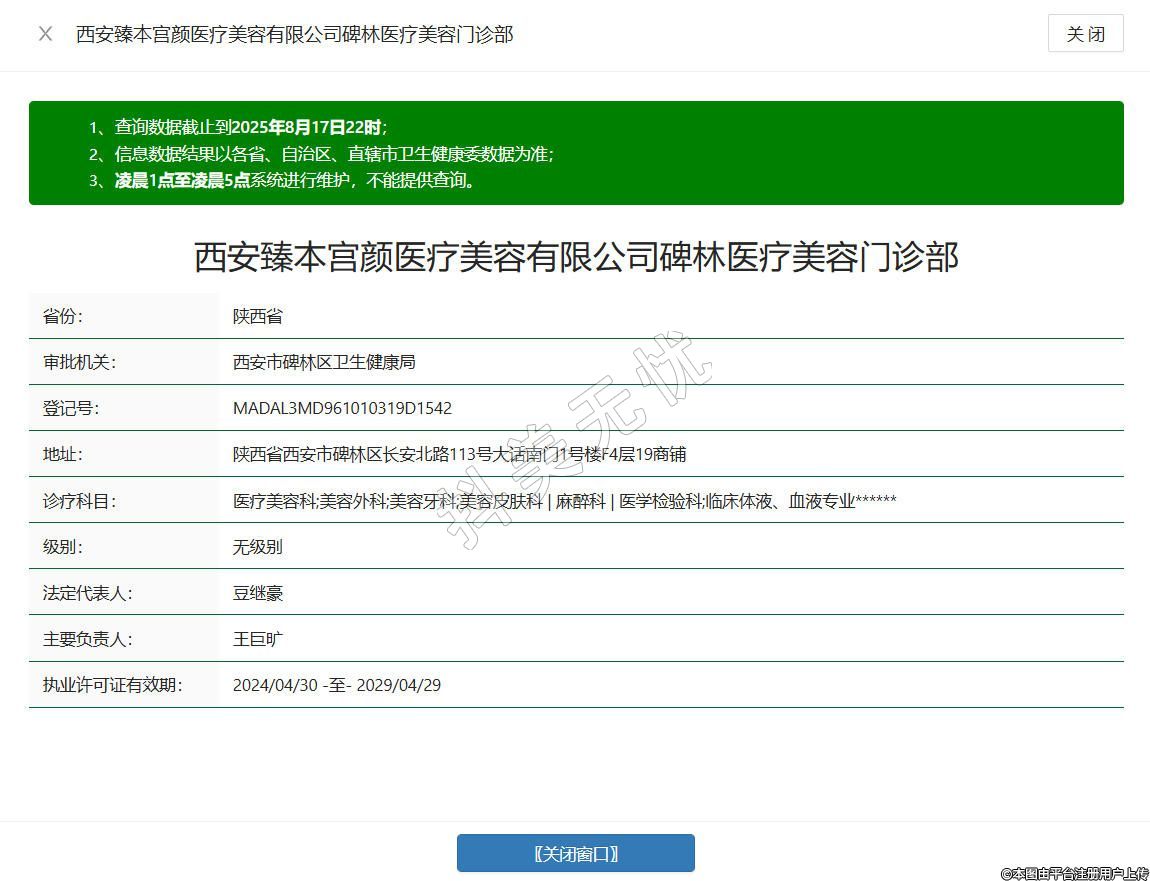Select the 无级别 level value
This screenshot has width=1150, height=881.
[x=258, y=547]
